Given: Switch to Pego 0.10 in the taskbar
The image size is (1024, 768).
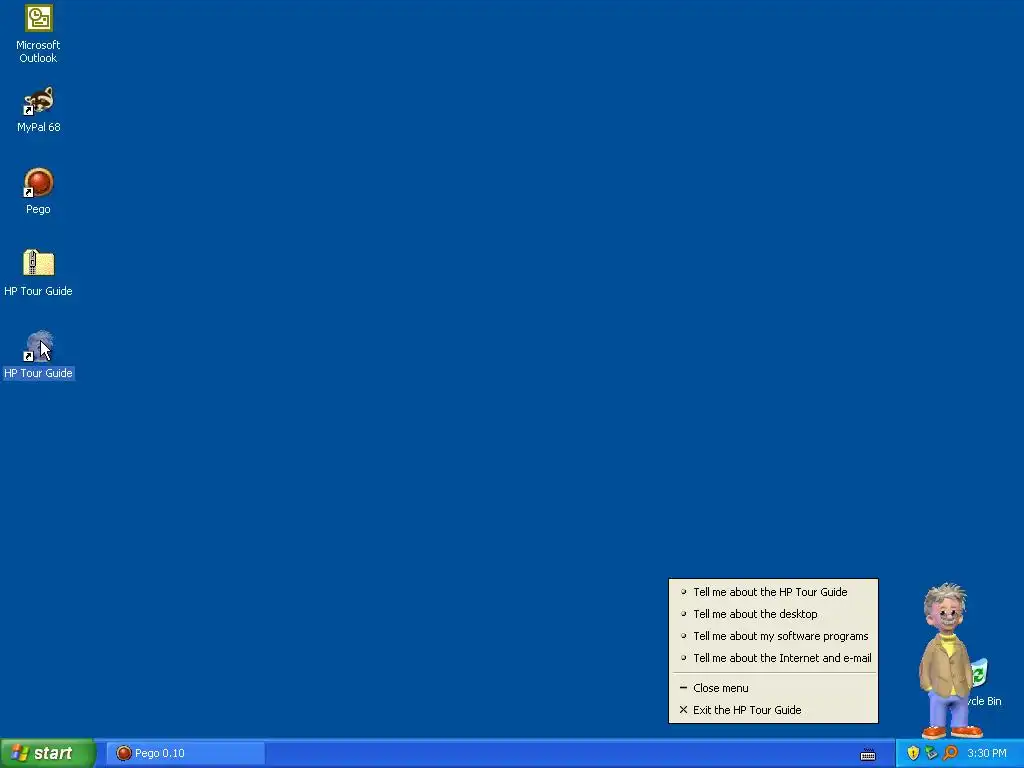Looking at the screenshot, I should point(185,754).
